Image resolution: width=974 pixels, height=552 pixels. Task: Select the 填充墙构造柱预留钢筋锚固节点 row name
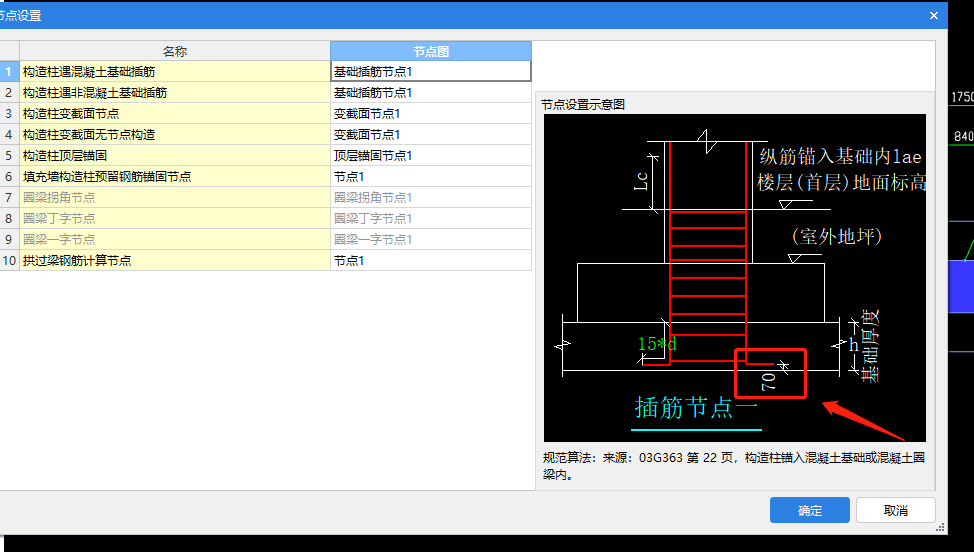coord(175,176)
